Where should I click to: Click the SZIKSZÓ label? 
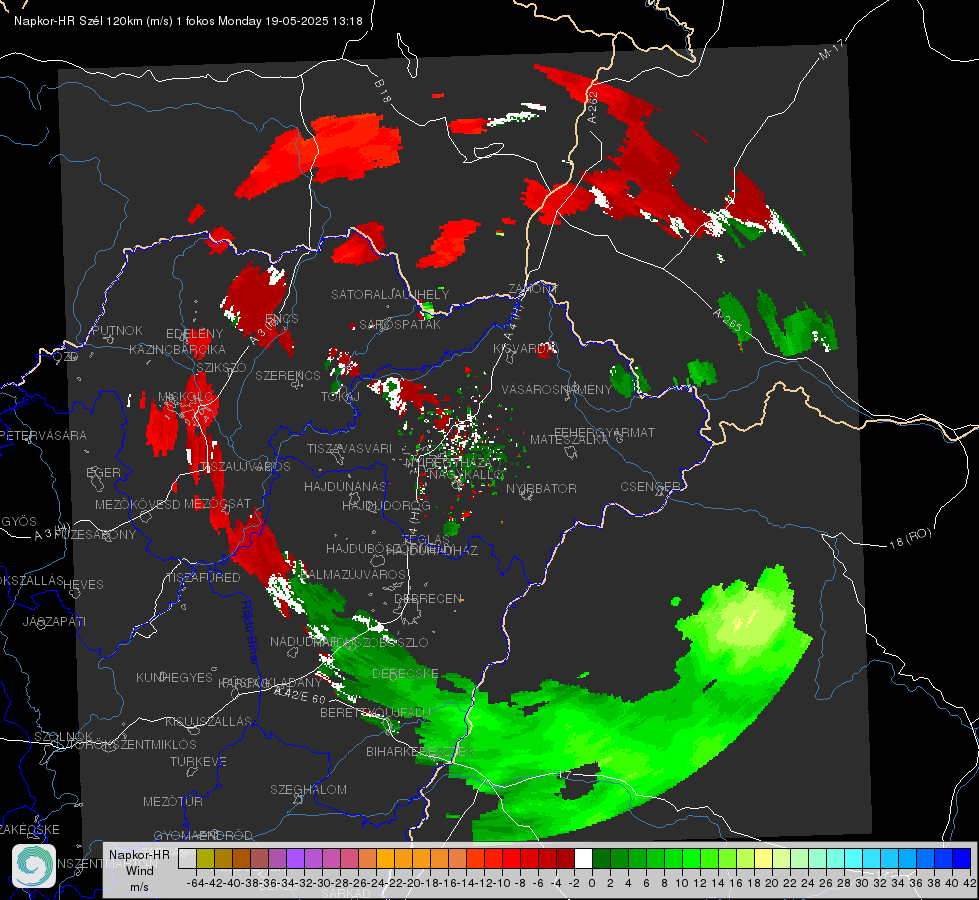(x=221, y=367)
